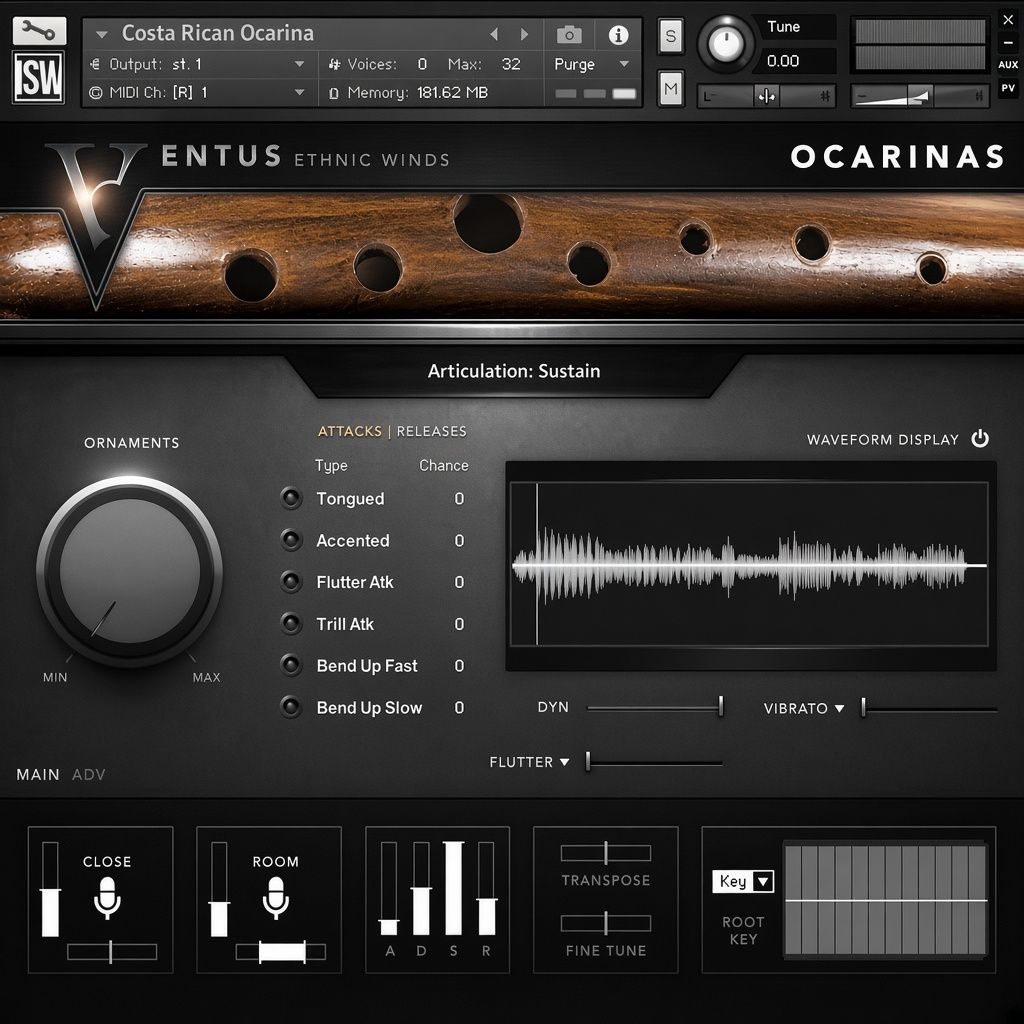The image size is (1024, 1024).
Task: Open the Vibrato dropdown arrow
Action: [x=839, y=709]
